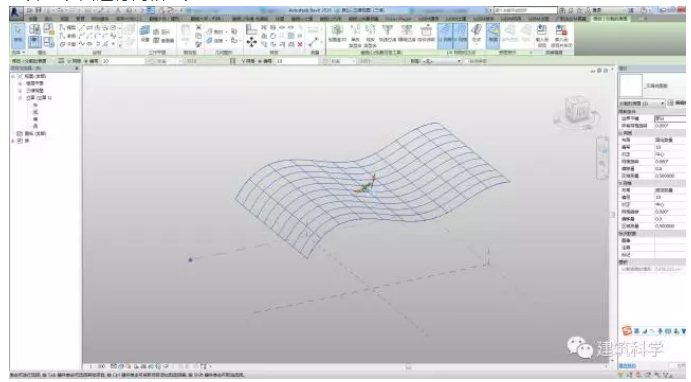Click the properties help link at bottom
Image resolution: width=691 pixels, height=382 pixels.
point(627,366)
